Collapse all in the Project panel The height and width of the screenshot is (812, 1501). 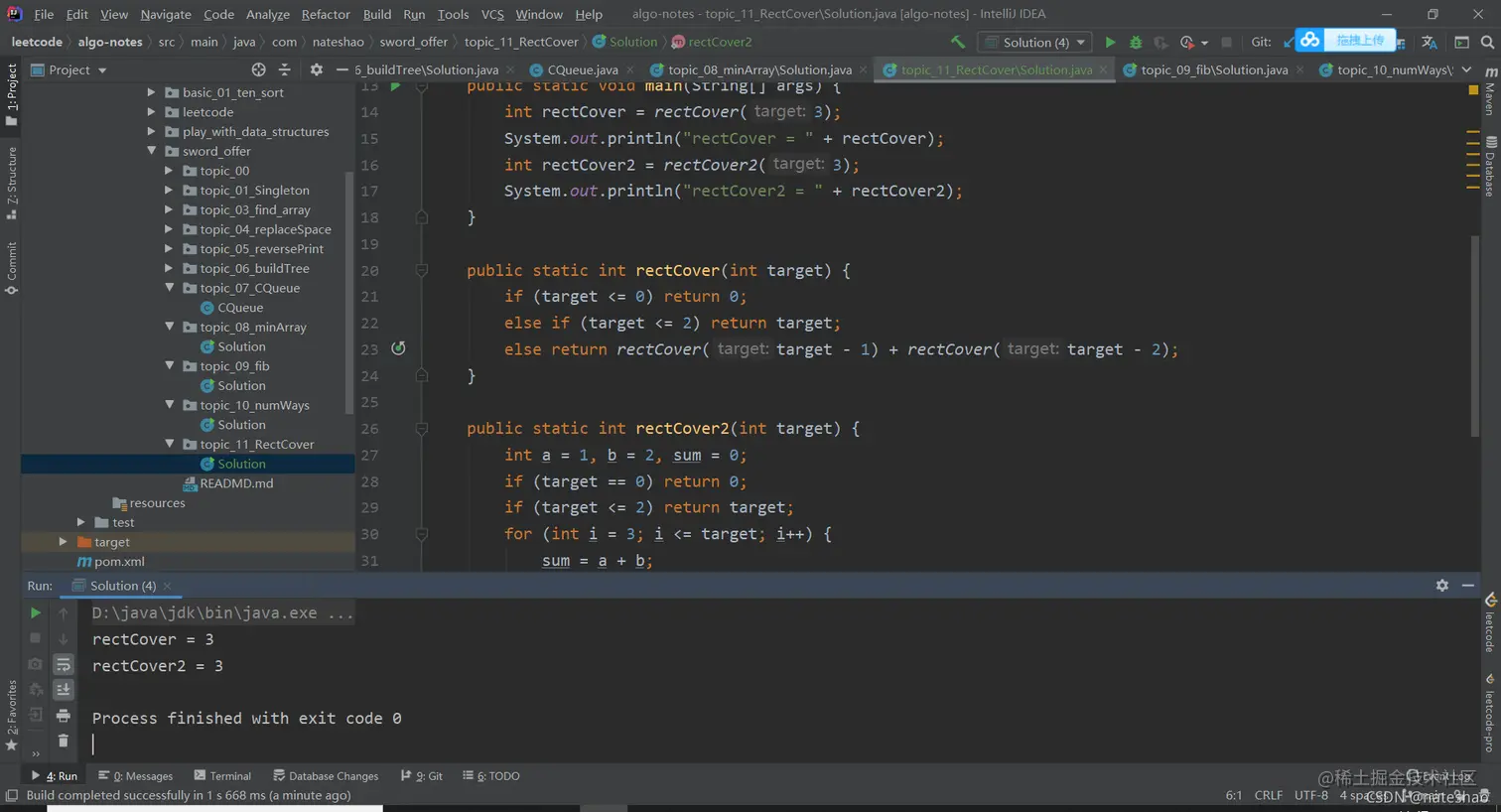[x=285, y=69]
